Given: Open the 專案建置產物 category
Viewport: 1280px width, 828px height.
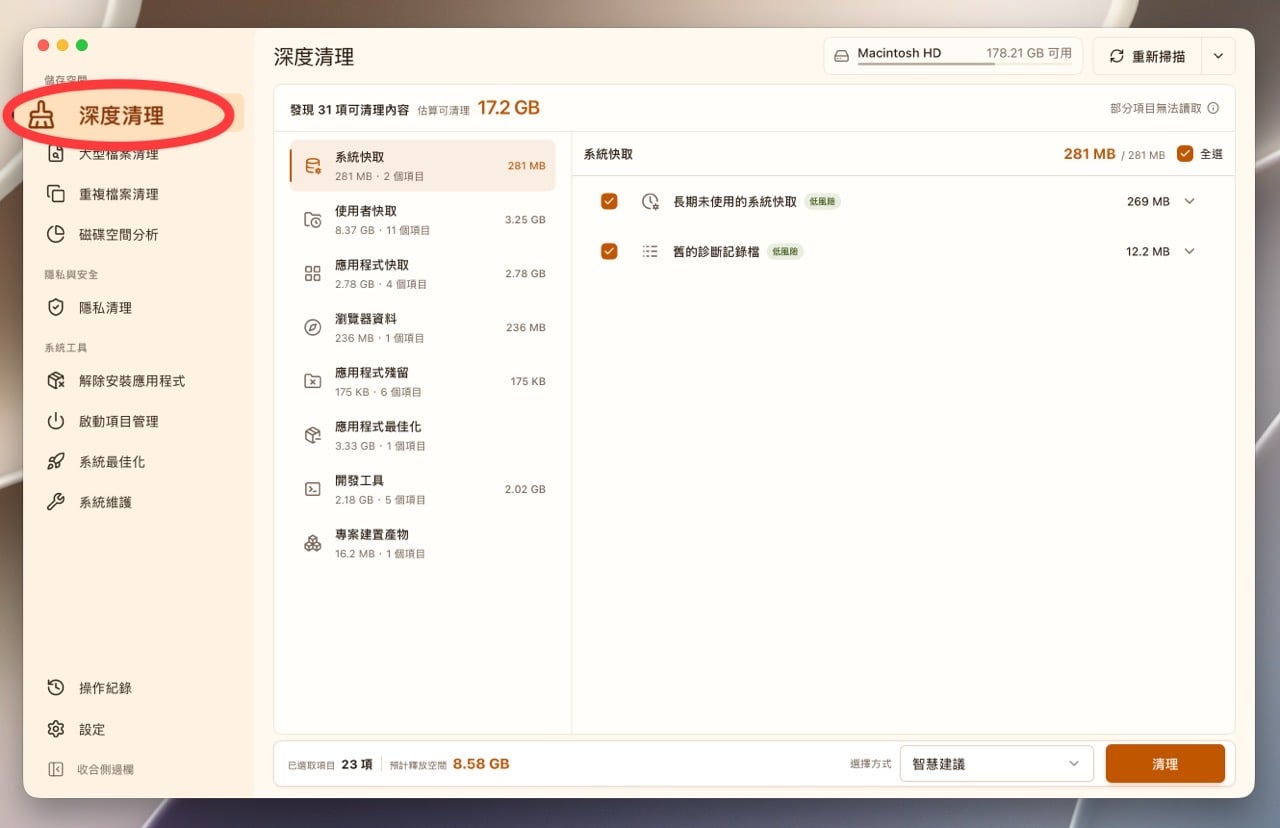Looking at the screenshot, I should pyautogui.click(x=422, y=543).
